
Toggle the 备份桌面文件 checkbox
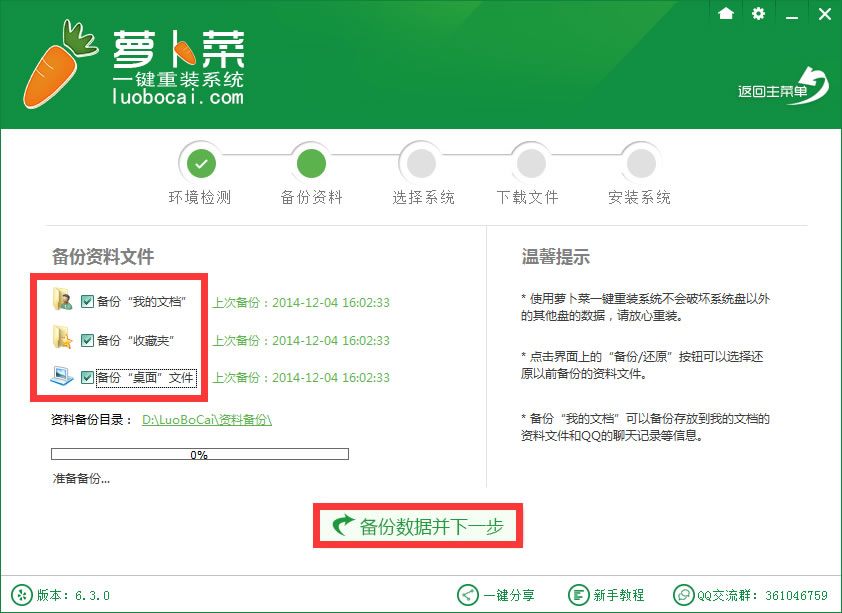(87, 377)
